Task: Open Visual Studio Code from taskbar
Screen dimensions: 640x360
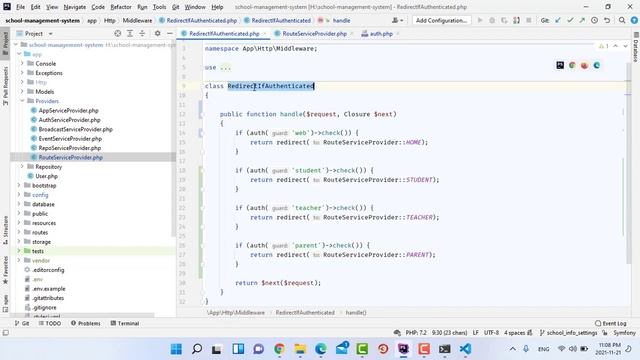Action: click(x=466, y=349)
